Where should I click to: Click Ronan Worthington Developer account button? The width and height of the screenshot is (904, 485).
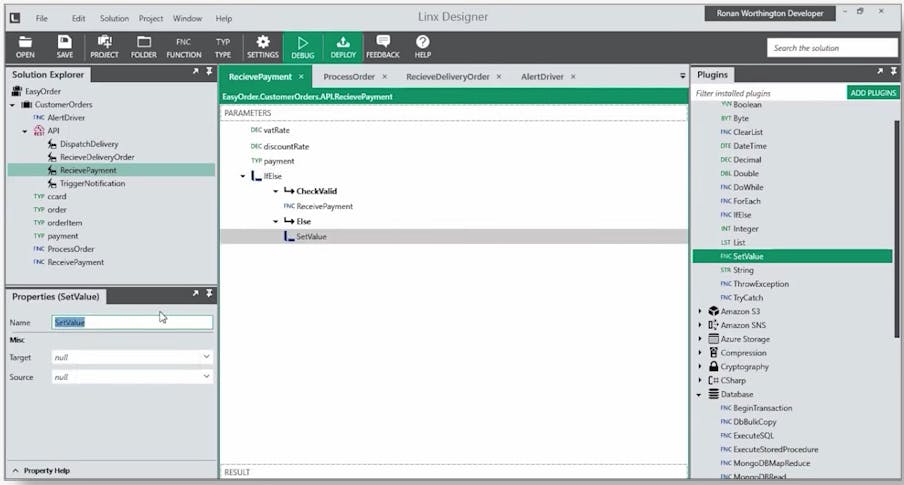point(770,13)
